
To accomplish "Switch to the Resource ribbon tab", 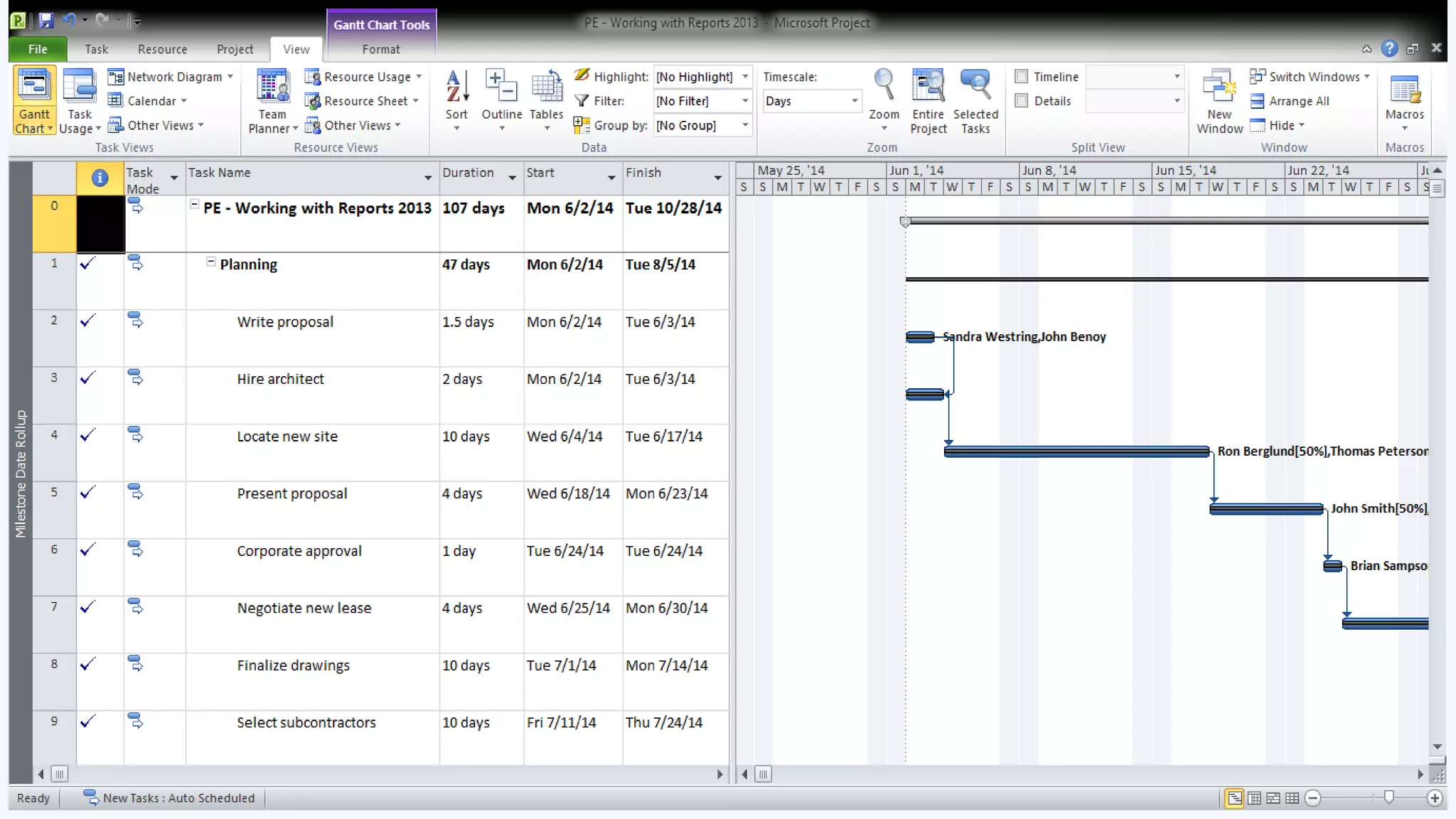I will (x=162, y=49).
